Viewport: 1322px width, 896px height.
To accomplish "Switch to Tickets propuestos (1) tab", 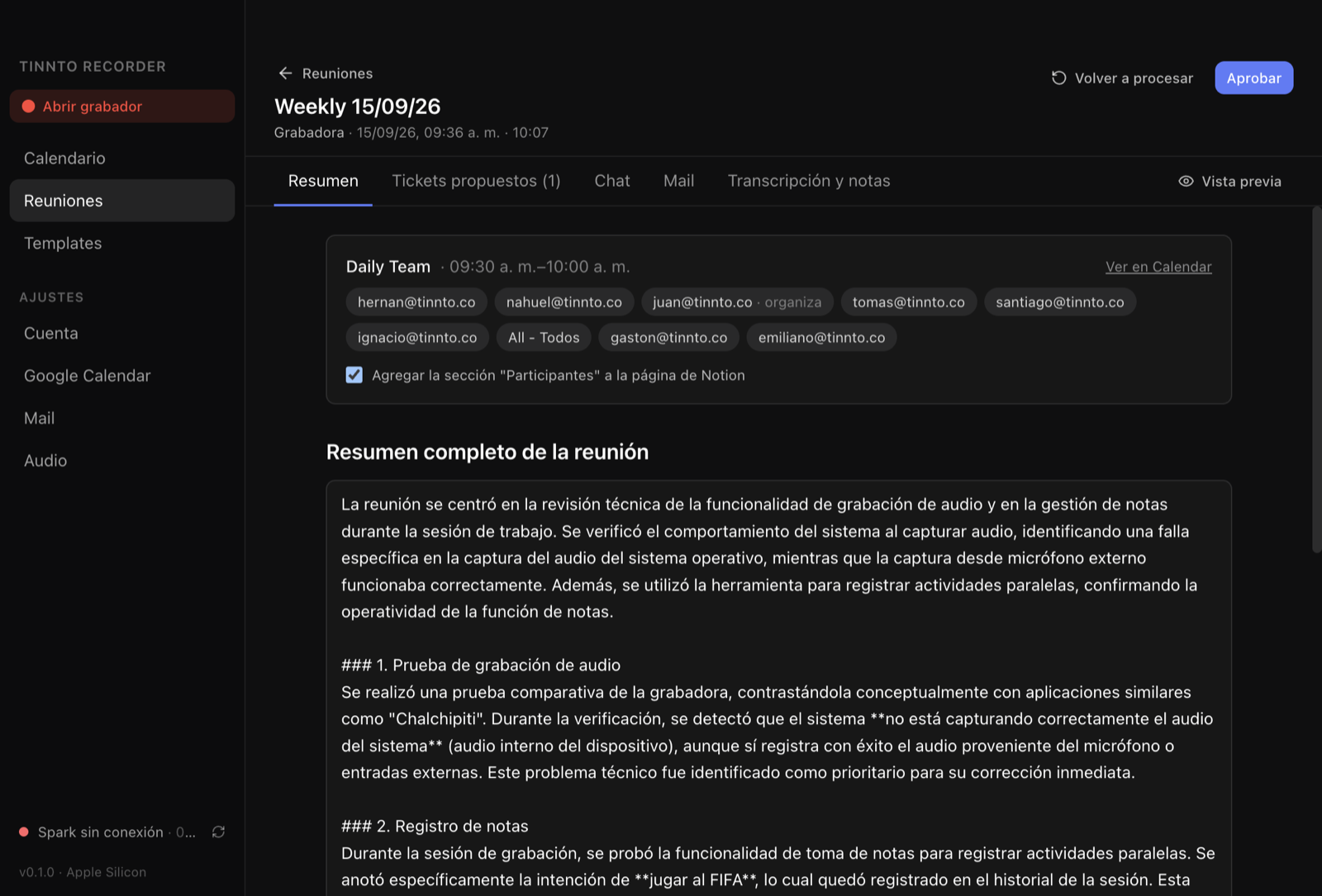I will (476, 181).
